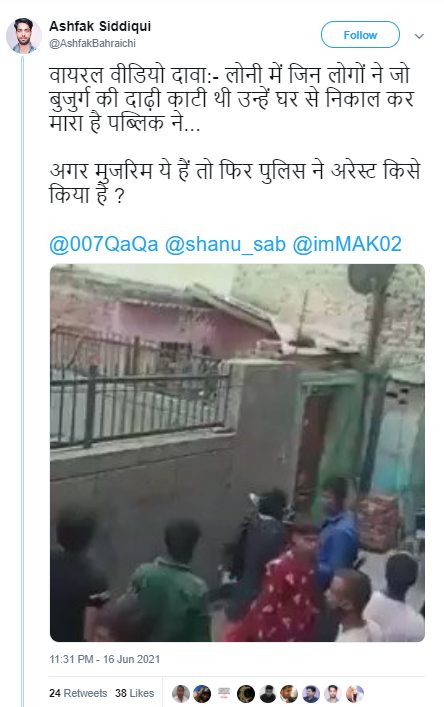The width and height of the screenshot is (444, 707).
Task: Open the @AshfakBahraichi handle link
Action: 92,43
